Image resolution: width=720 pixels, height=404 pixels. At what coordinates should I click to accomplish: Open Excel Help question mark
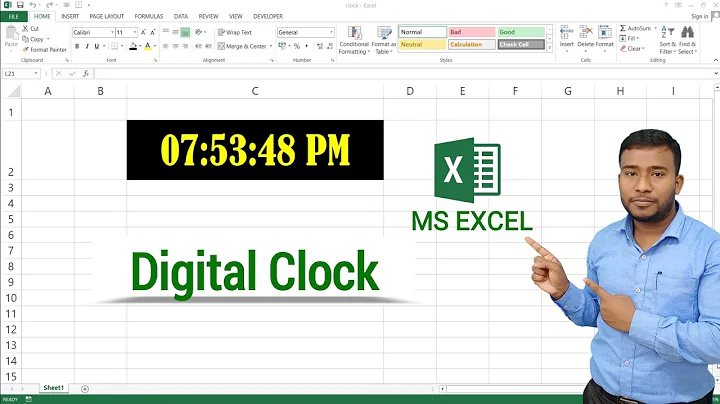(x=666, y=5)
